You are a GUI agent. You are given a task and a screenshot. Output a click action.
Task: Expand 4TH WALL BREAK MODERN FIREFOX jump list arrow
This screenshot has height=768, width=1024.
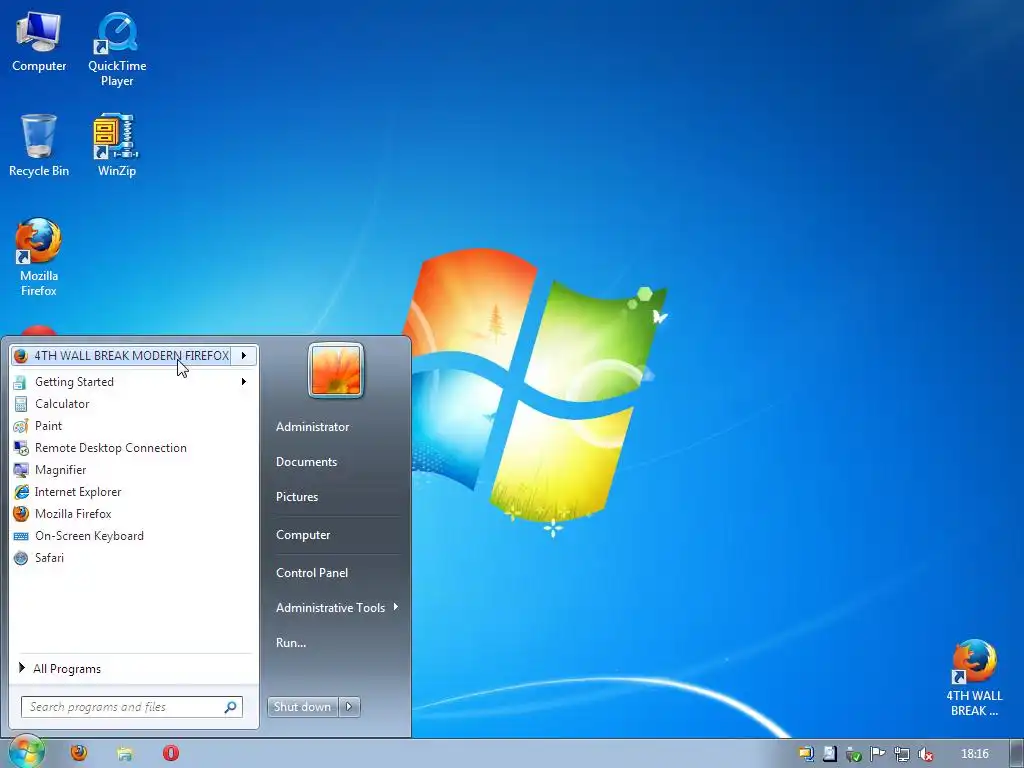[x=244, y=355]
